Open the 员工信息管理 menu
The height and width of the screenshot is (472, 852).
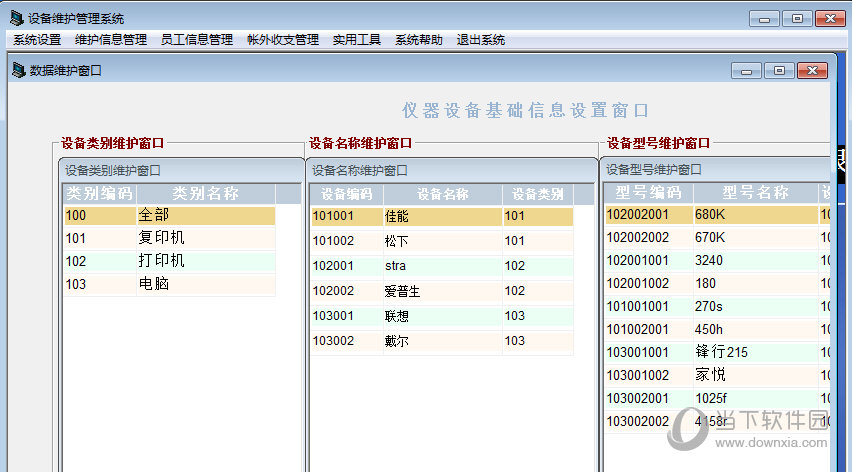(x=197, y=40)
